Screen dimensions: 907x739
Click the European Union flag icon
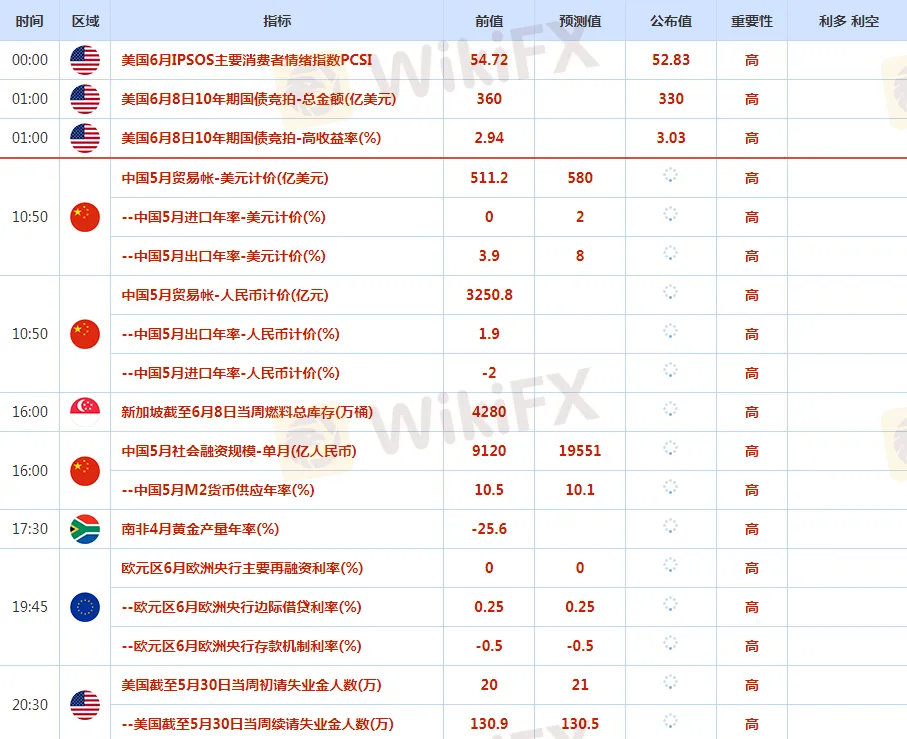(85, 607)
